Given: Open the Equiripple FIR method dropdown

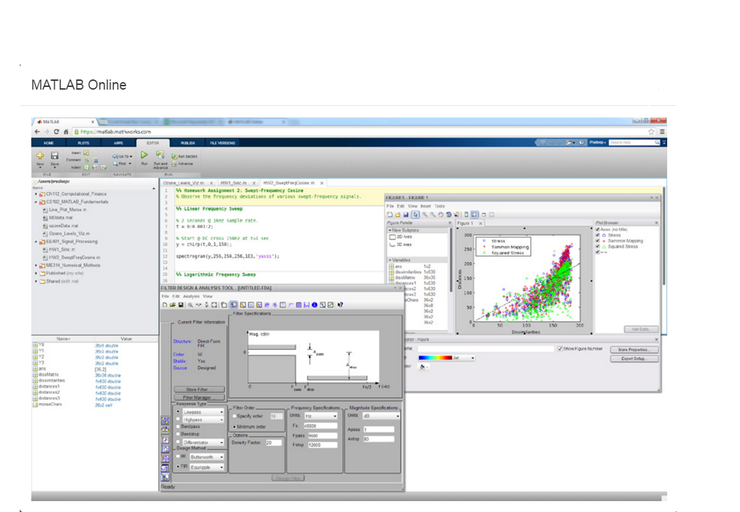Looking at the screenshot, I should [207, 467].
